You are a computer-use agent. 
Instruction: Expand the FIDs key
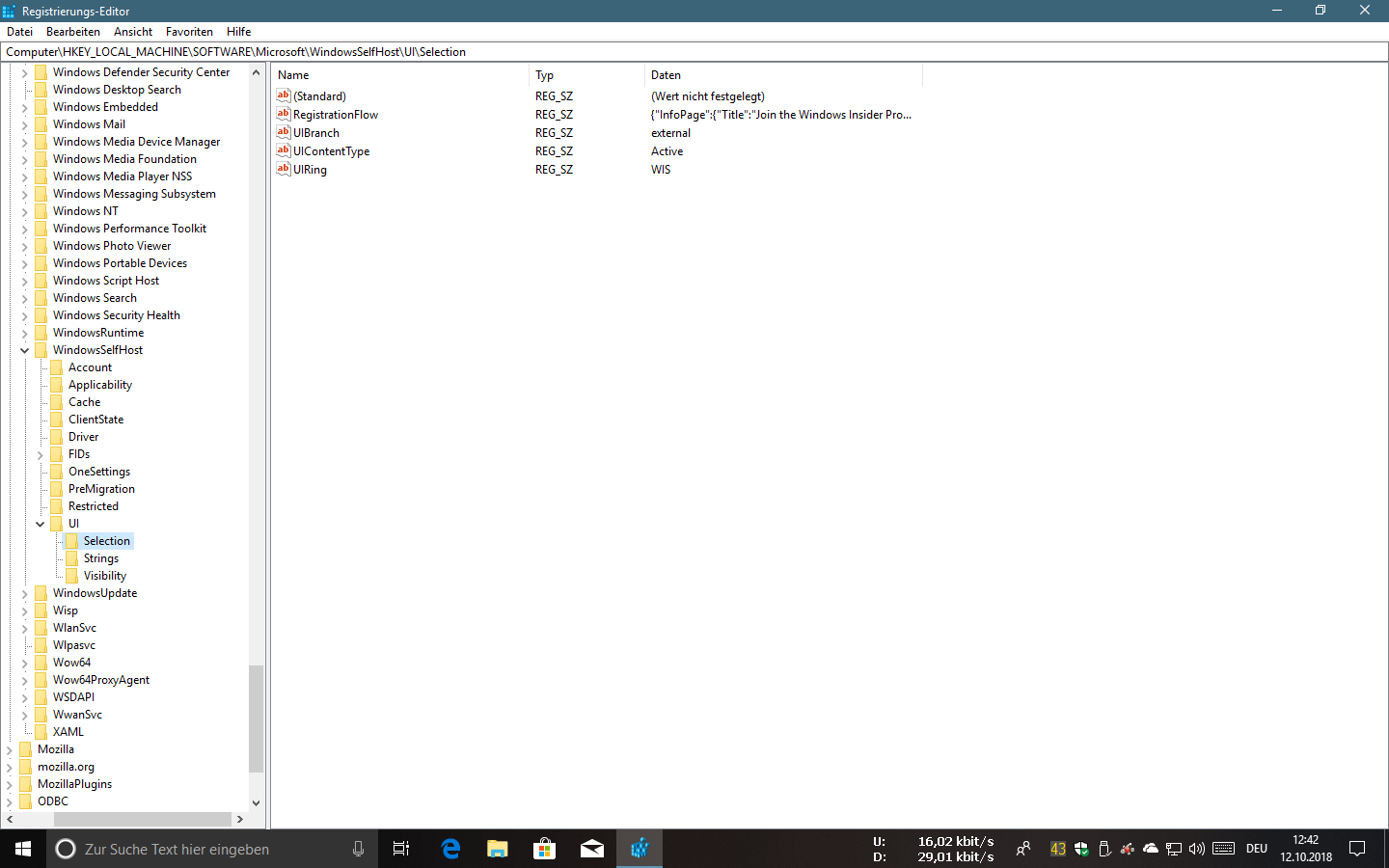pos(41,454)
